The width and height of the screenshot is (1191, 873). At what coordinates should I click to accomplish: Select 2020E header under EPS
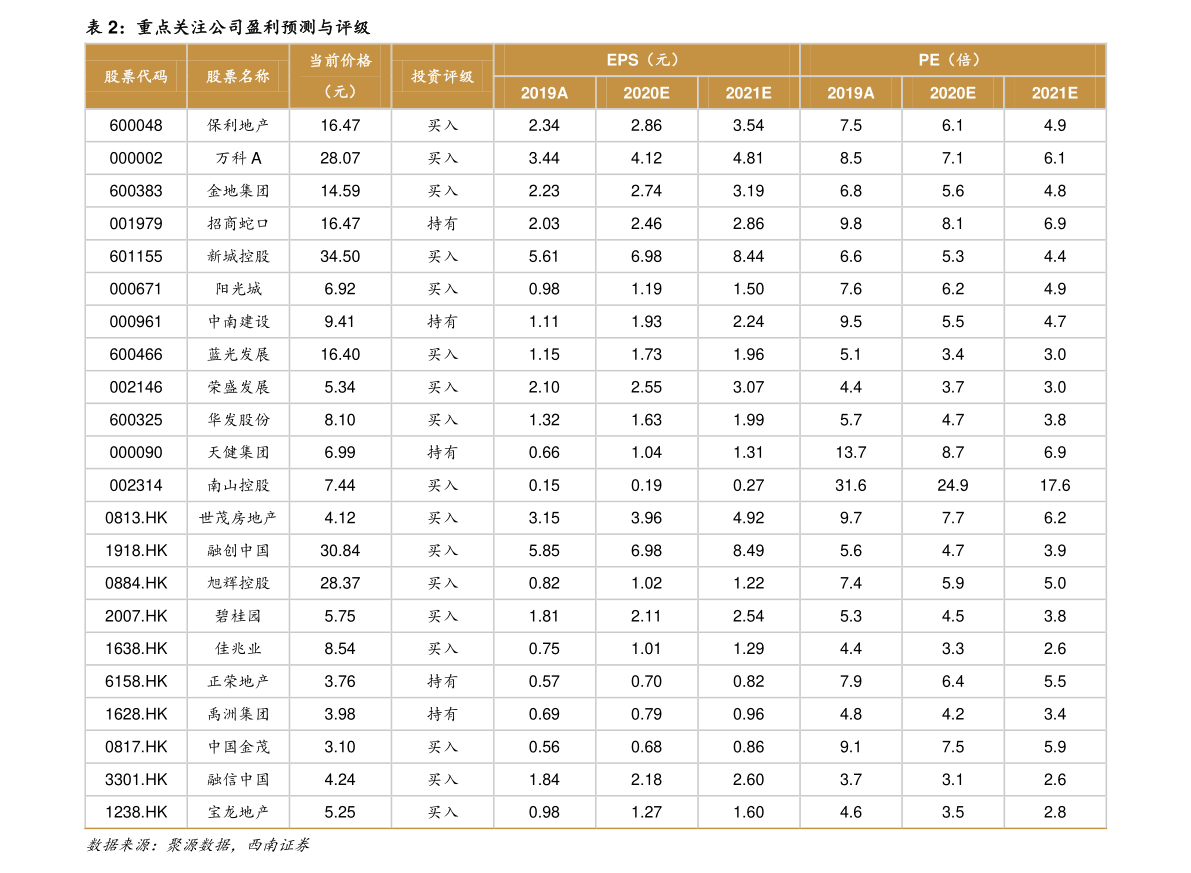(x=646, y=93)
